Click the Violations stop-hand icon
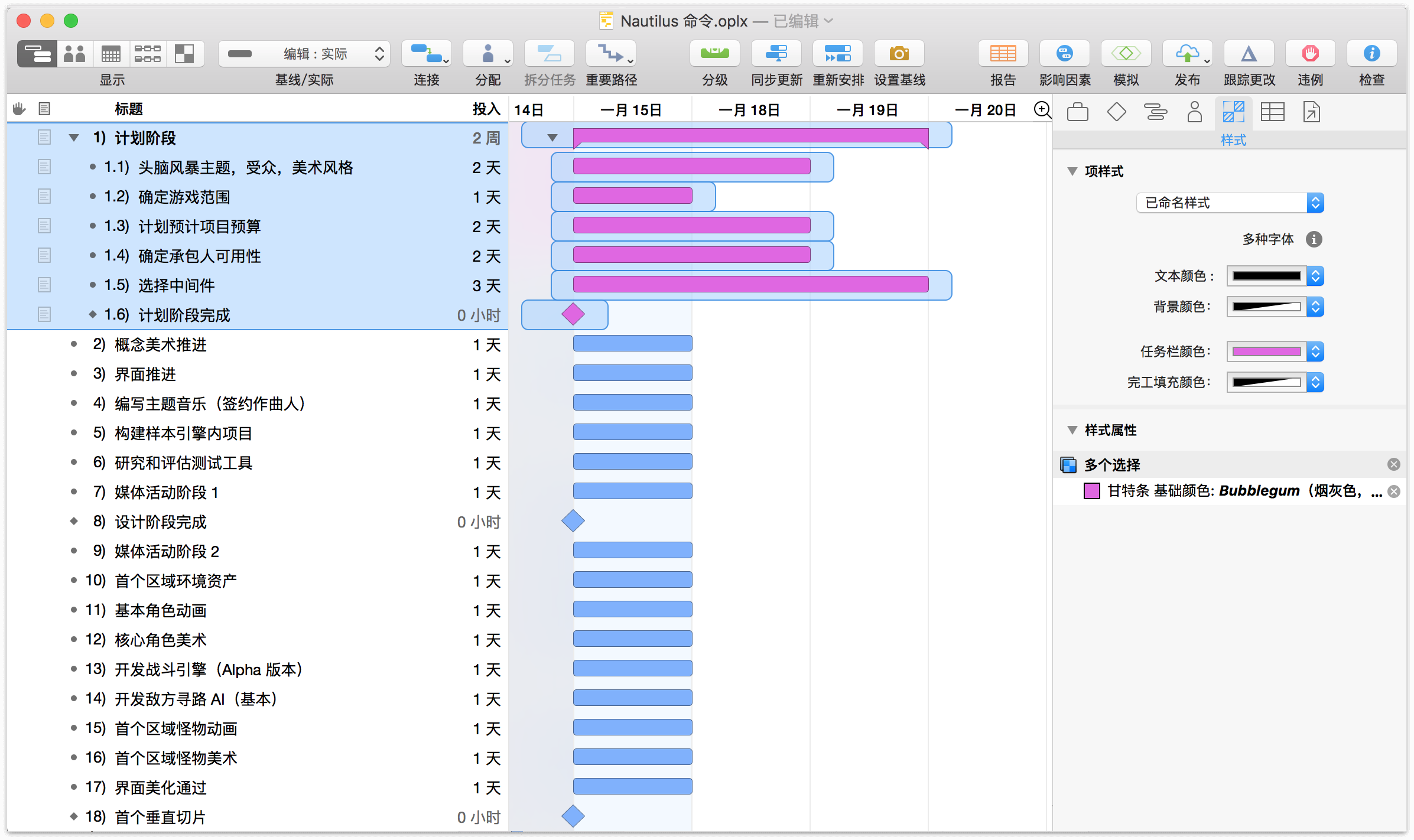Screen dimensions: 1414x840 (x=1310, y=54)
